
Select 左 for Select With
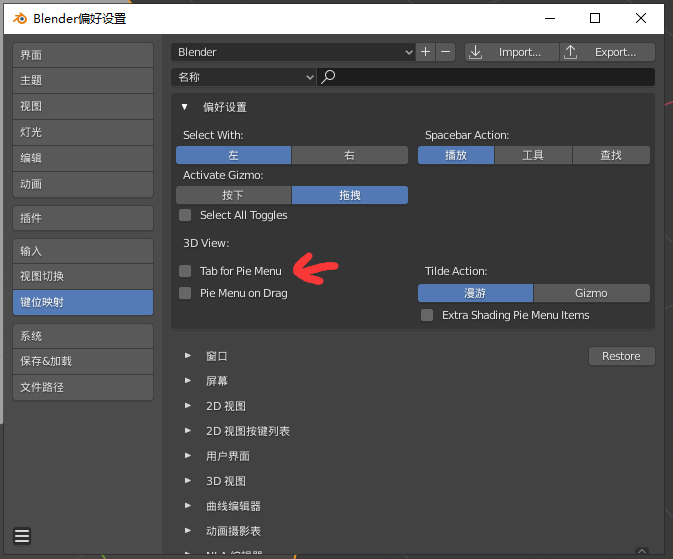[233, 155]
